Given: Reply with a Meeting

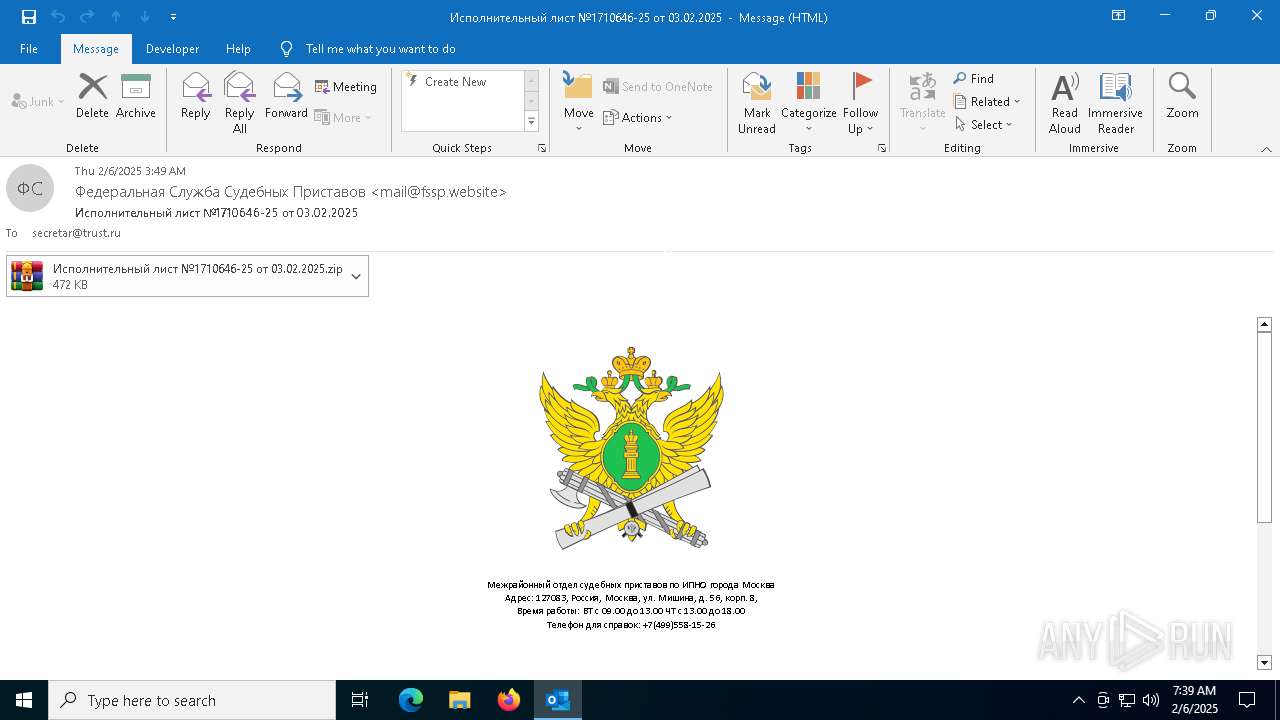Looking at the screenshot, I should (346, 87).
